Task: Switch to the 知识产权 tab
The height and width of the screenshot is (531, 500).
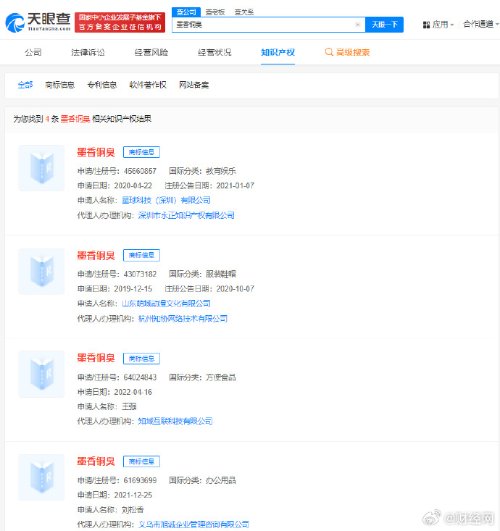Action: [x=278, y=52]
